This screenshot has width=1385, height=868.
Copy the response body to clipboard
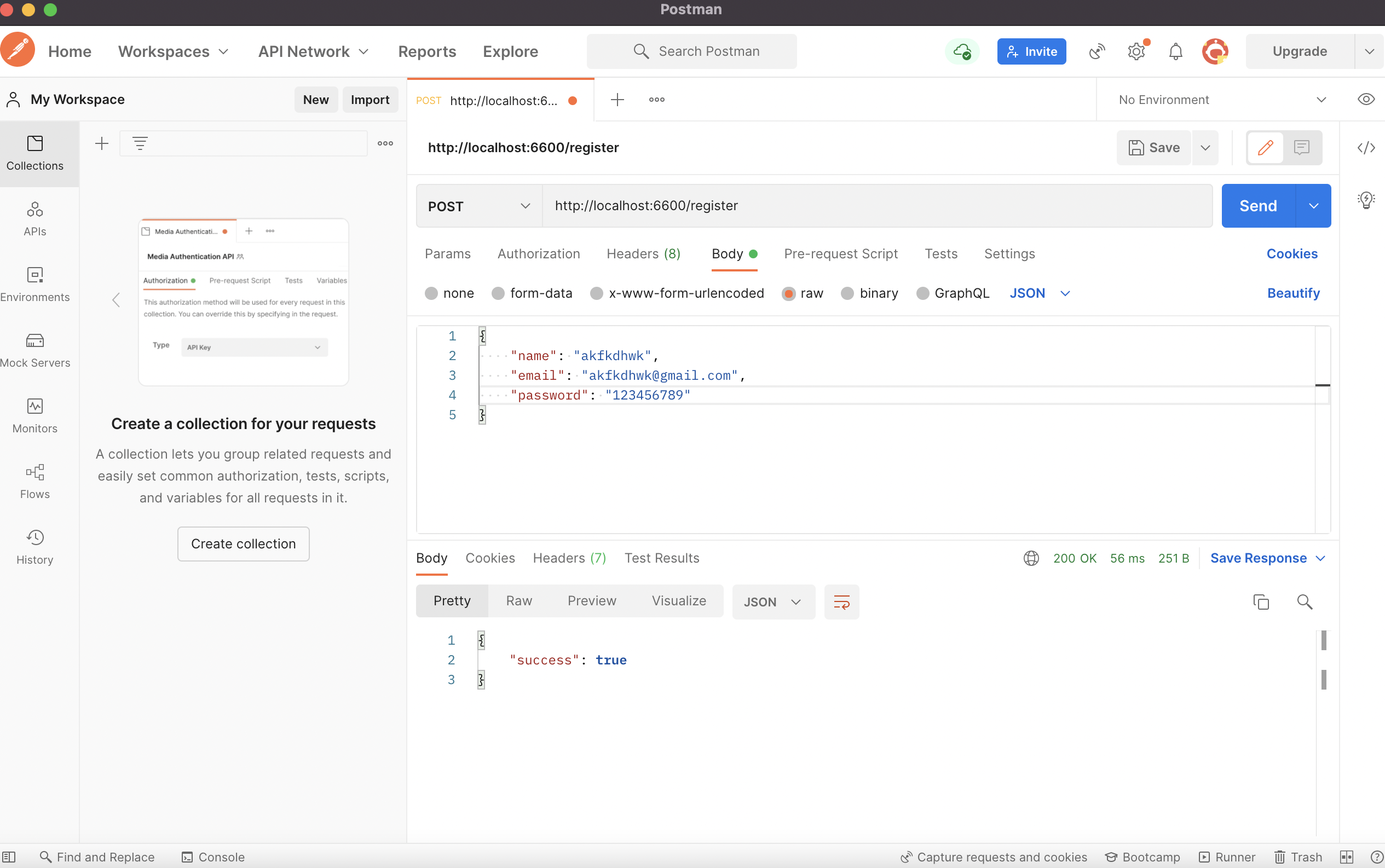tap(1260, 601)
